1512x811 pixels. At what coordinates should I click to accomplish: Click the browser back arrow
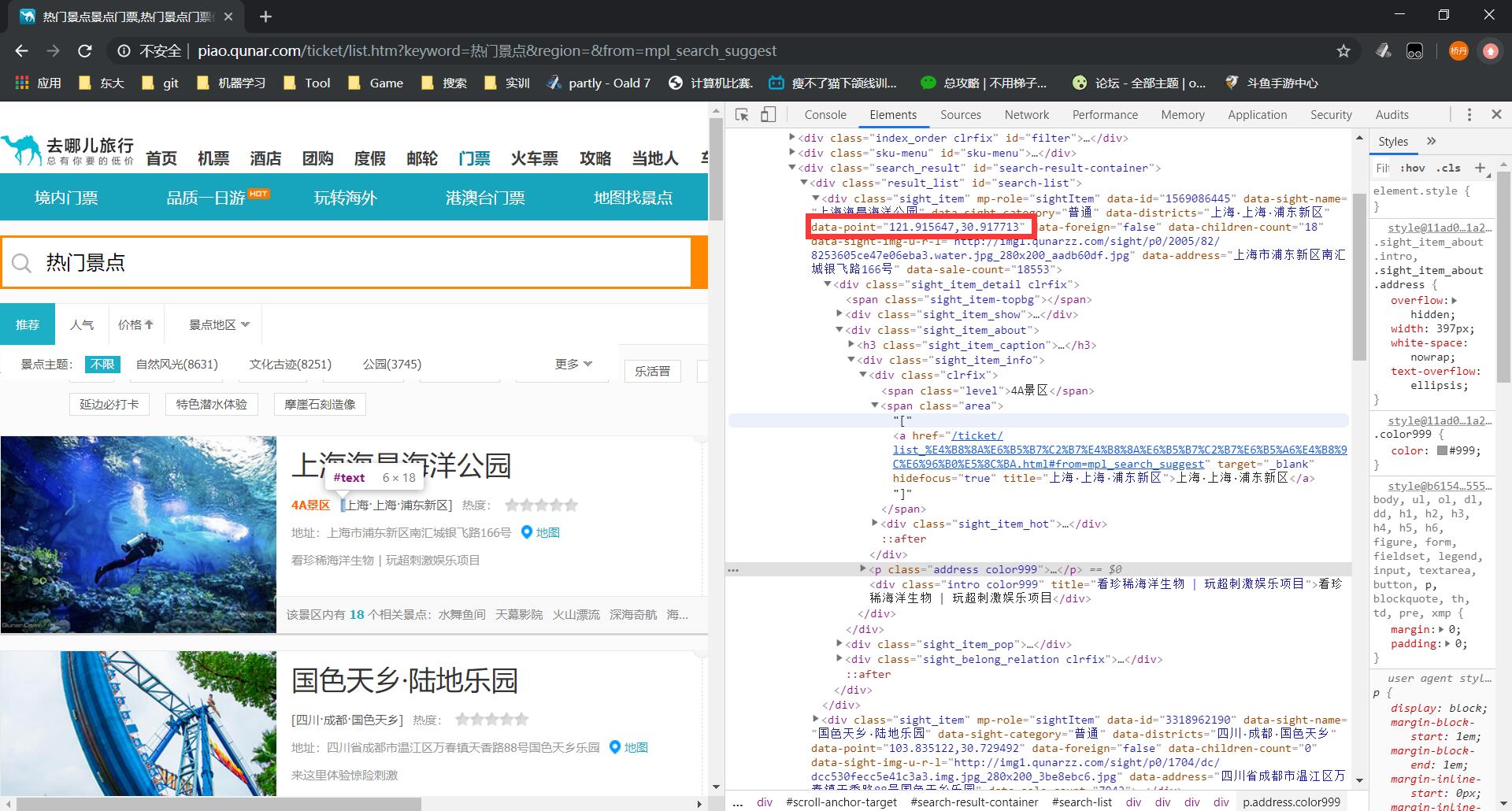click(x=21, y=51)
